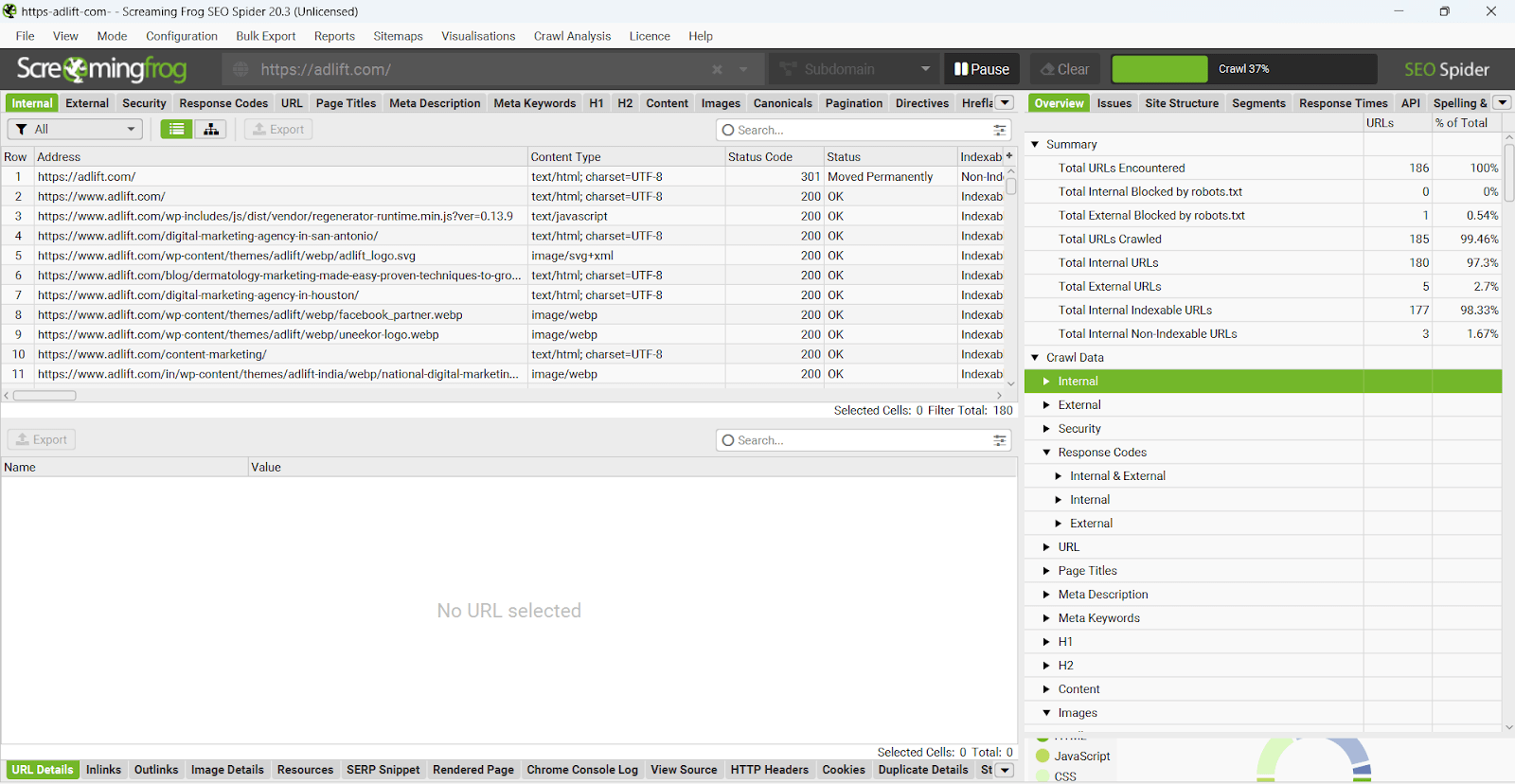1515x784 pixels.
Task: Sort by the Status Code column header
Action: click(774, 156)
